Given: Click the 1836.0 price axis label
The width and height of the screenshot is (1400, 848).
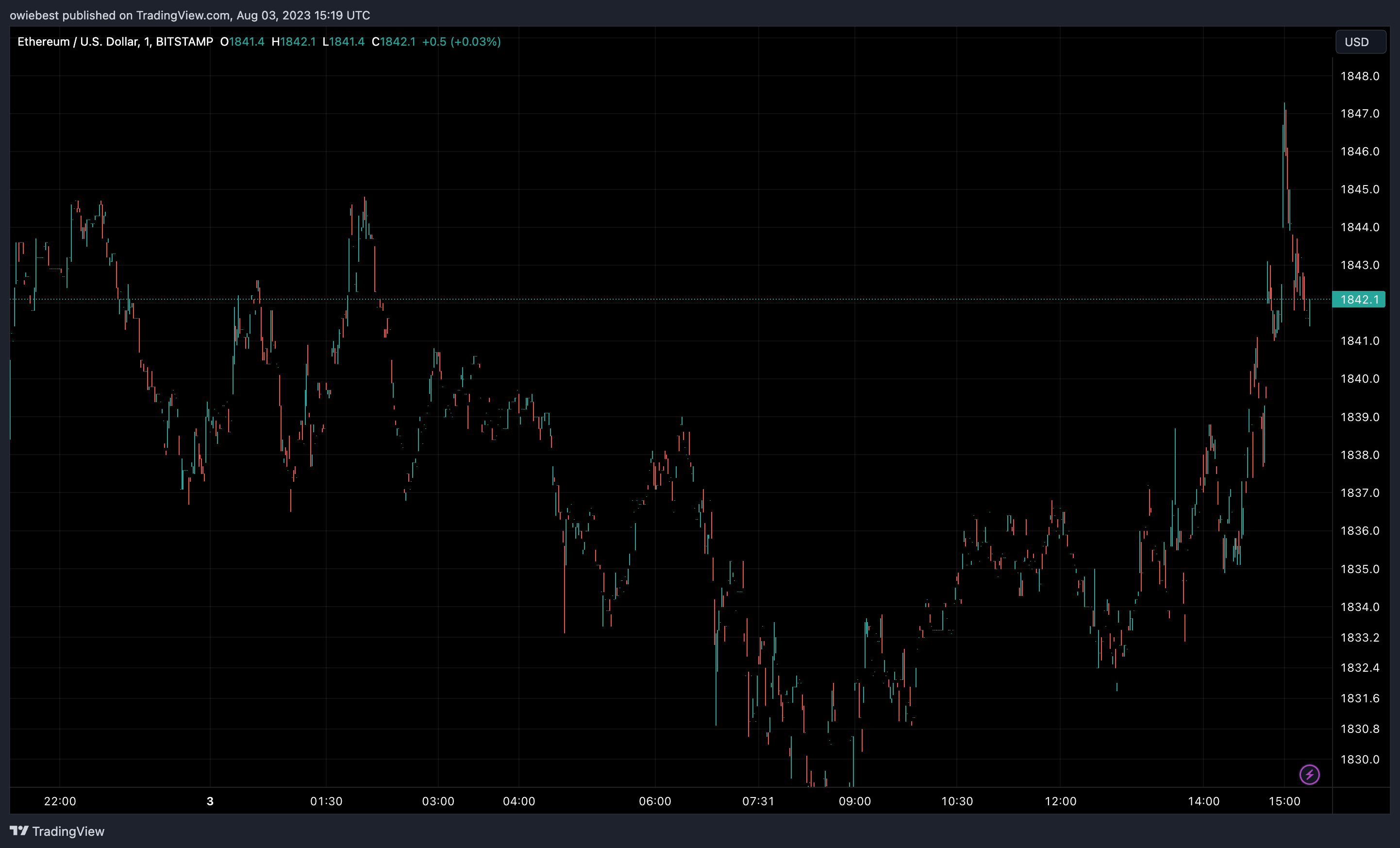Looking at the screenshot, I should 1360,531.
